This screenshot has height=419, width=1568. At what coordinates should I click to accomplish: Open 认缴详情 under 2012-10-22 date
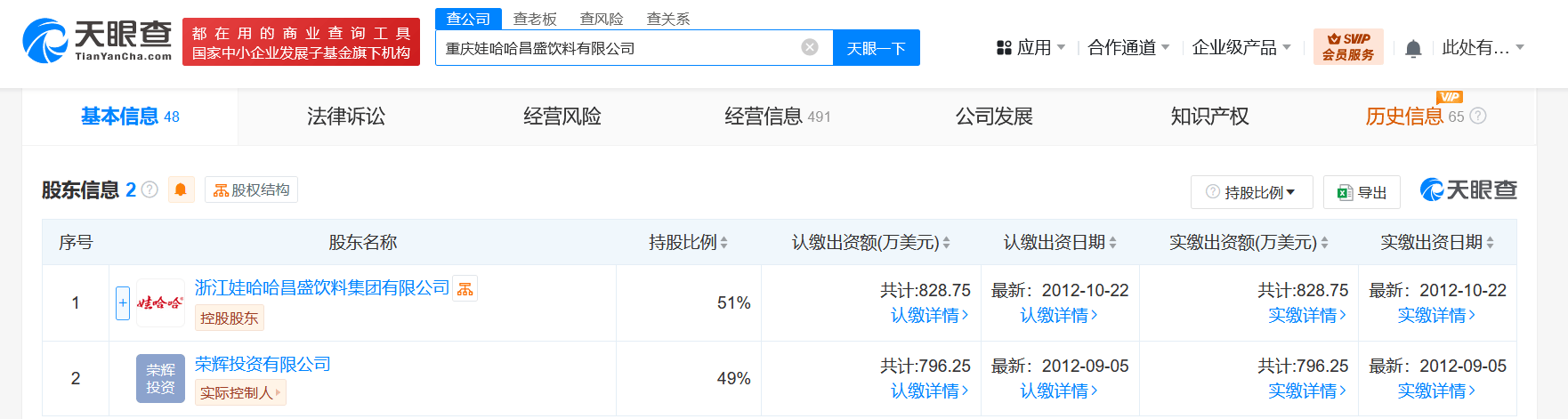(x=1059, y=315)
